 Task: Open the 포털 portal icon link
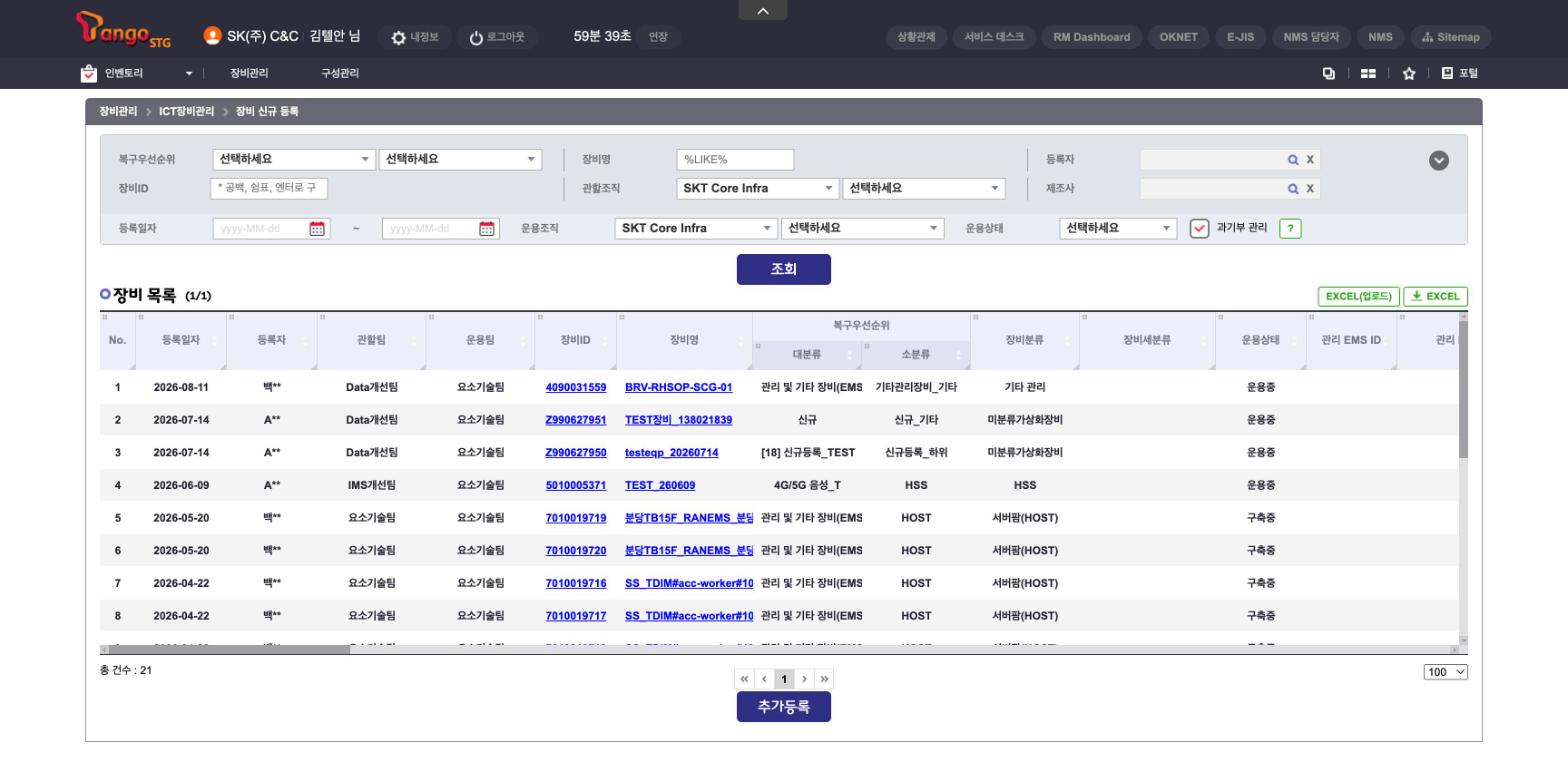1459,73
